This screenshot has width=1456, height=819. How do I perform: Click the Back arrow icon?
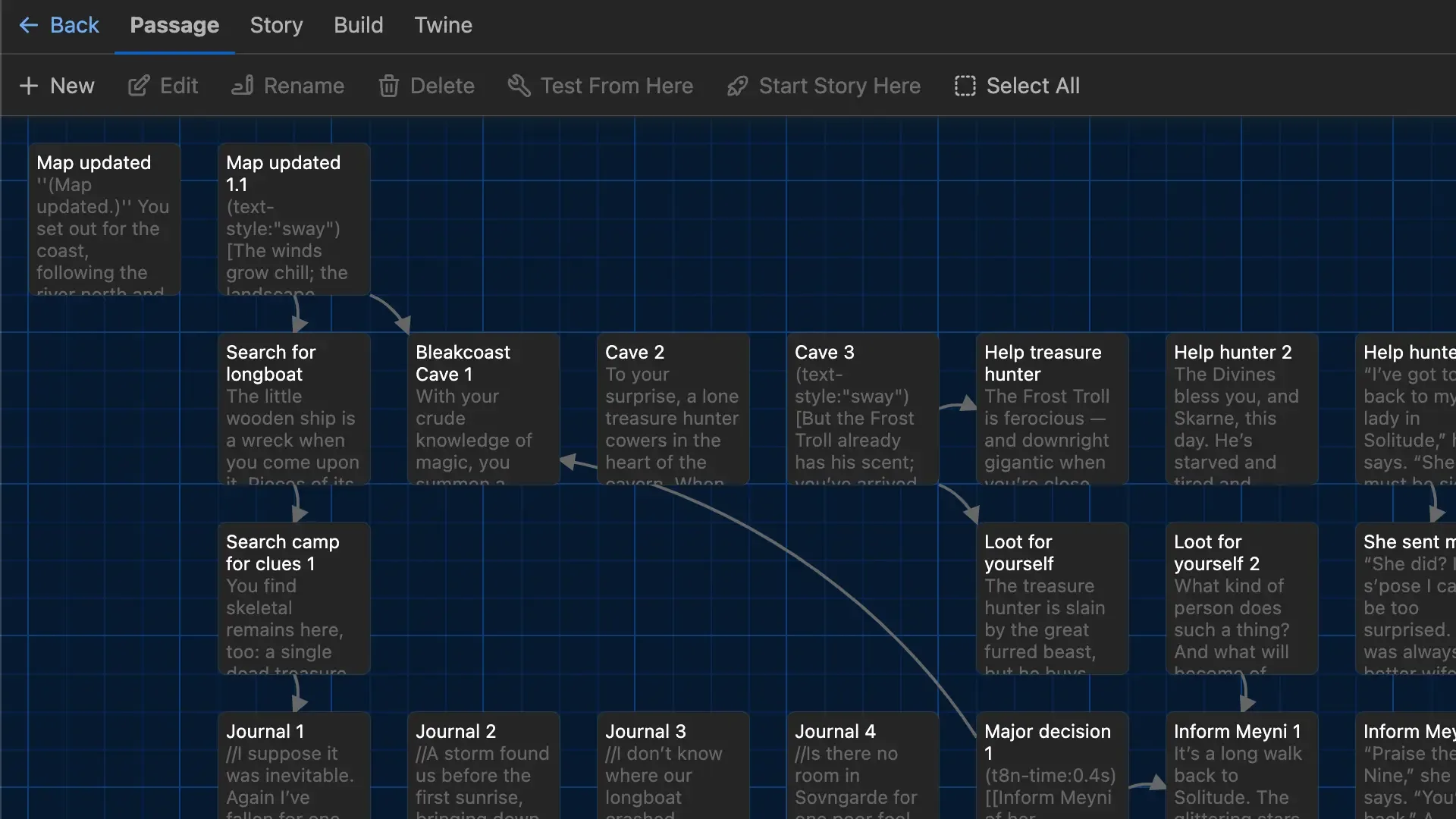[28, 25]
